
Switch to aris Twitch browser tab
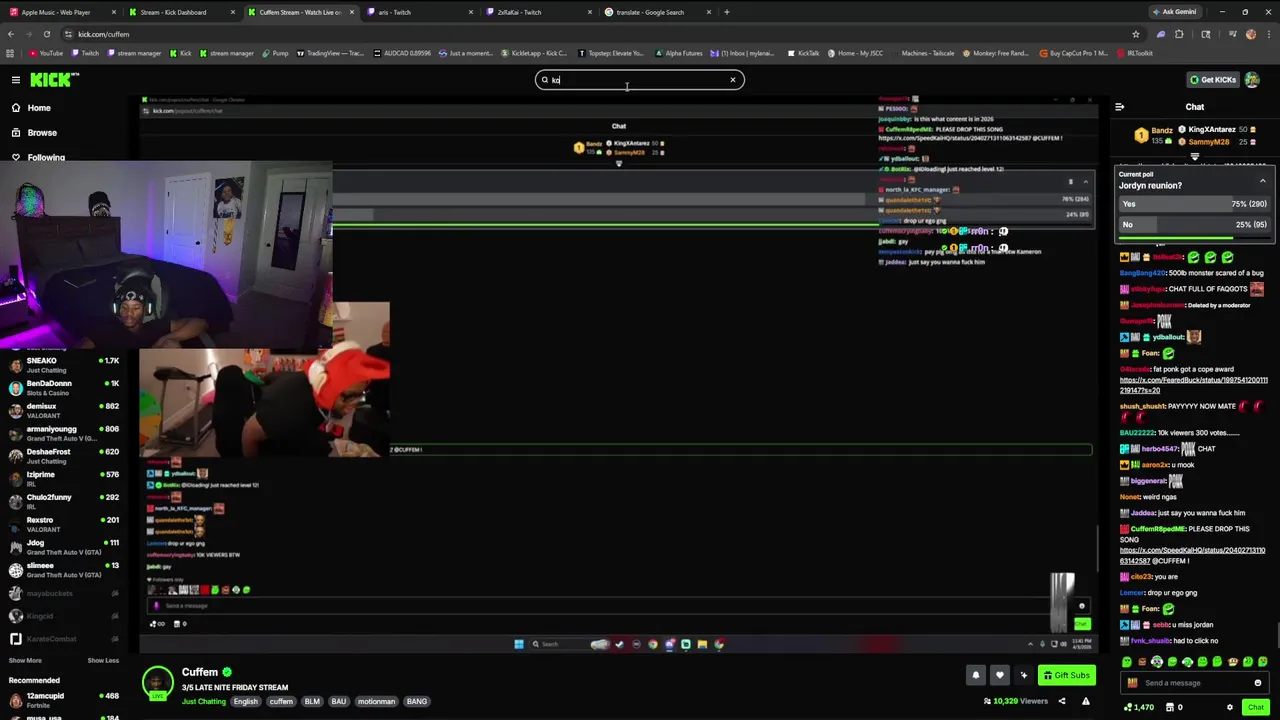click(419, 12)
